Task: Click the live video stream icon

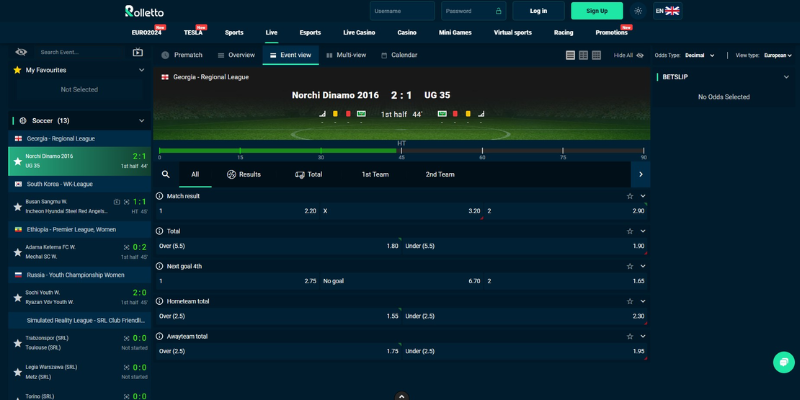Action: [137, 52]
